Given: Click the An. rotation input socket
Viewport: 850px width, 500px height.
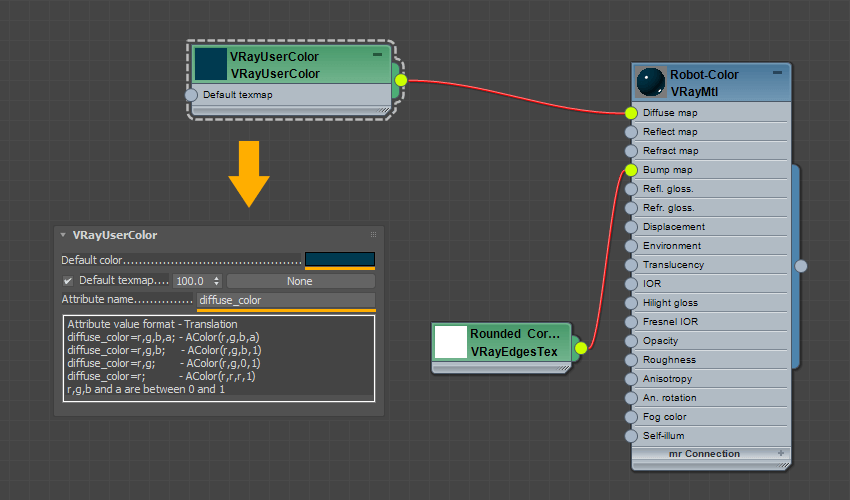Looking at the screenshot, I should (631, 398).
